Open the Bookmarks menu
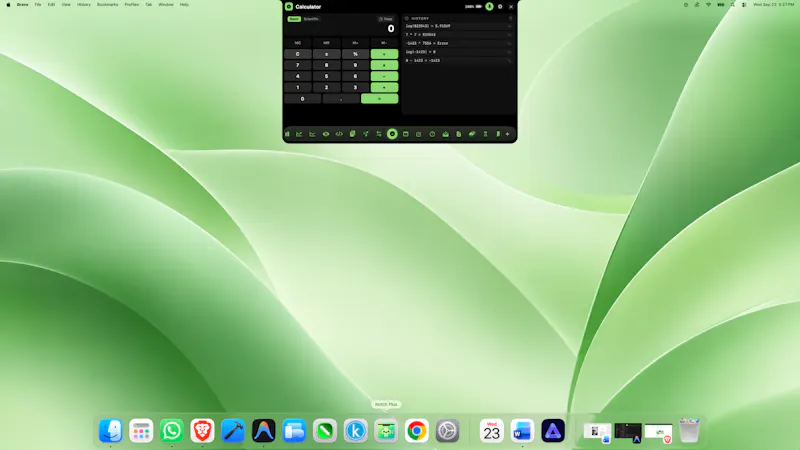 point(107,5)
